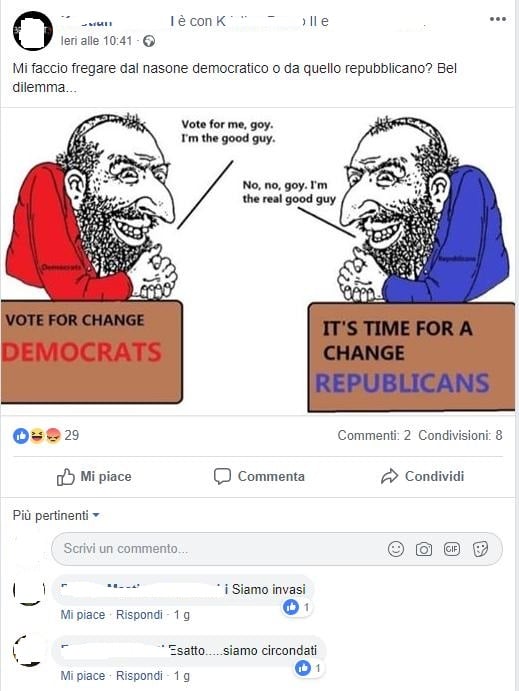Open the GIF picker in comment box

[x=452, y=549]
